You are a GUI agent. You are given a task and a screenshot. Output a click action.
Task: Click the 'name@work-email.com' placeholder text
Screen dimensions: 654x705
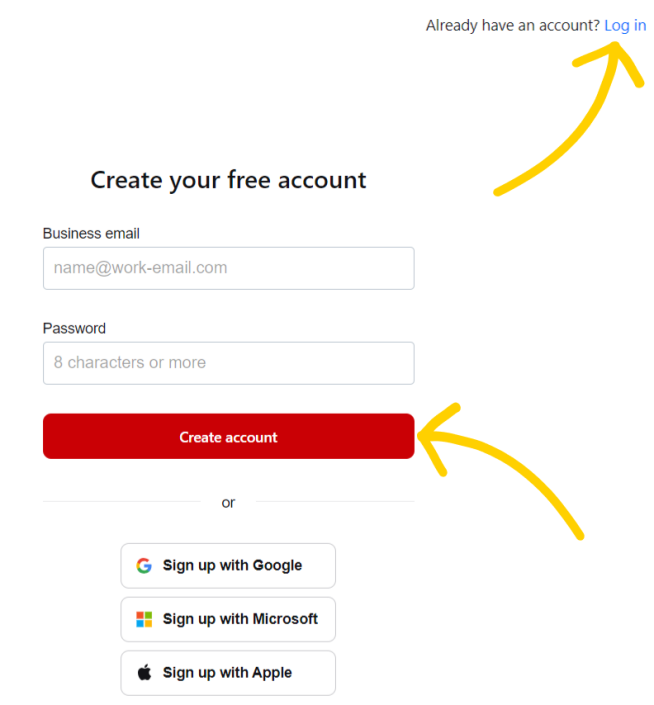pyautogui.click(x=140, y=268)
